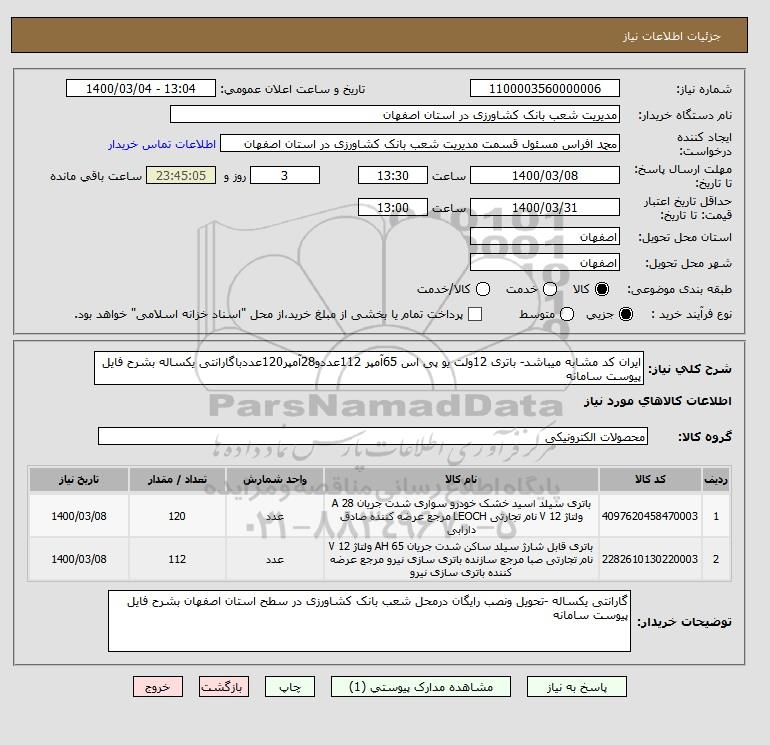770x745 pixels.
Task: Click product code 4097620458470003
Action: [650, 516]
